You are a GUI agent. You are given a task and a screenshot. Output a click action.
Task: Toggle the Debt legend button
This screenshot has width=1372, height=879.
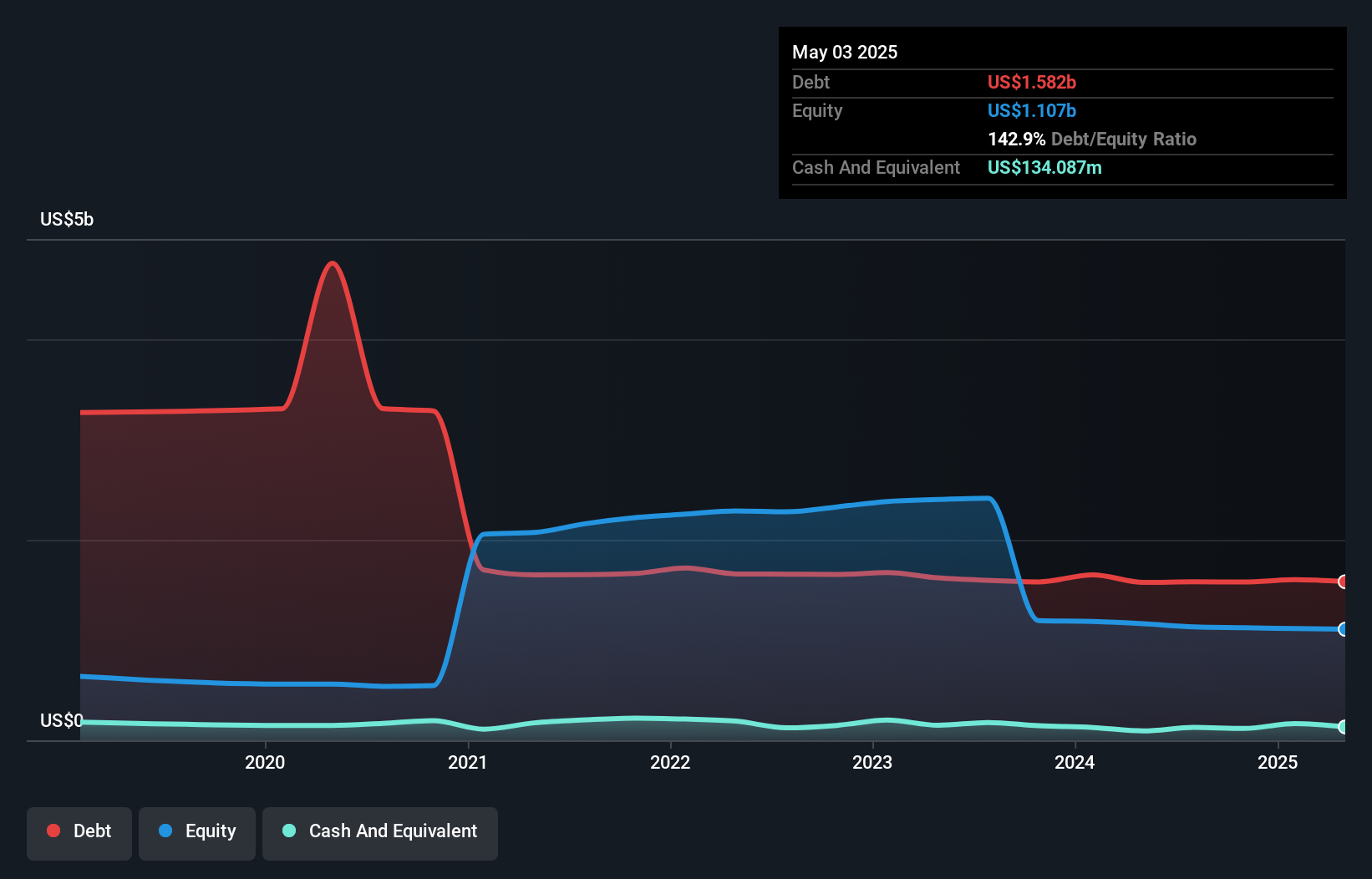pos(79,833)
